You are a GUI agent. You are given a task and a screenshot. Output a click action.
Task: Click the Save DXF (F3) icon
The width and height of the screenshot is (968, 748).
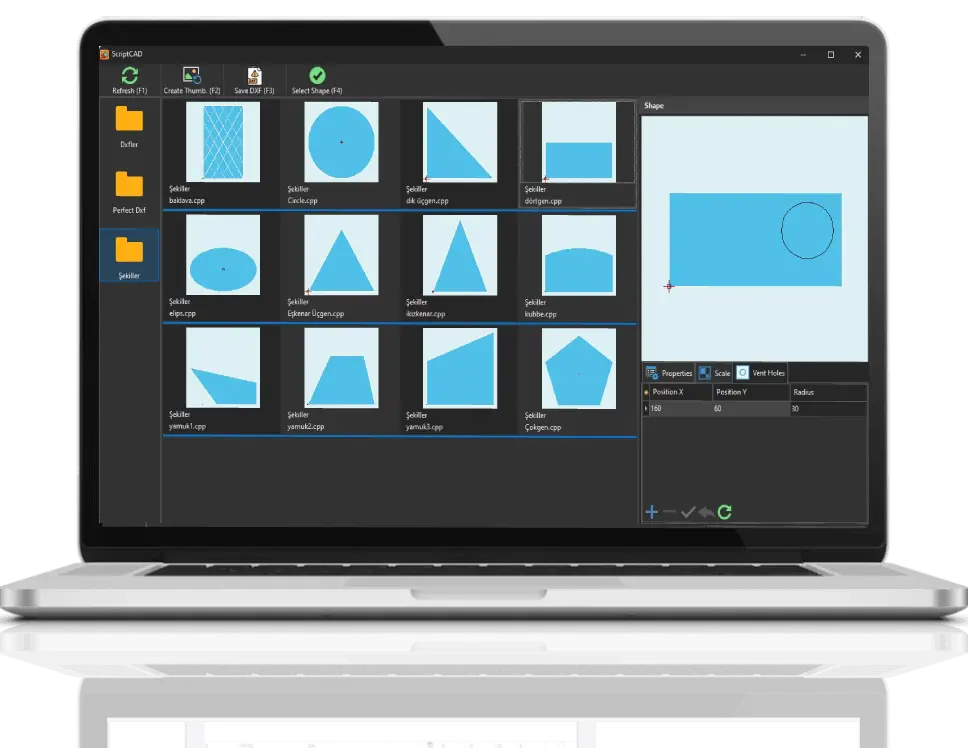click(x=254, y=76)
